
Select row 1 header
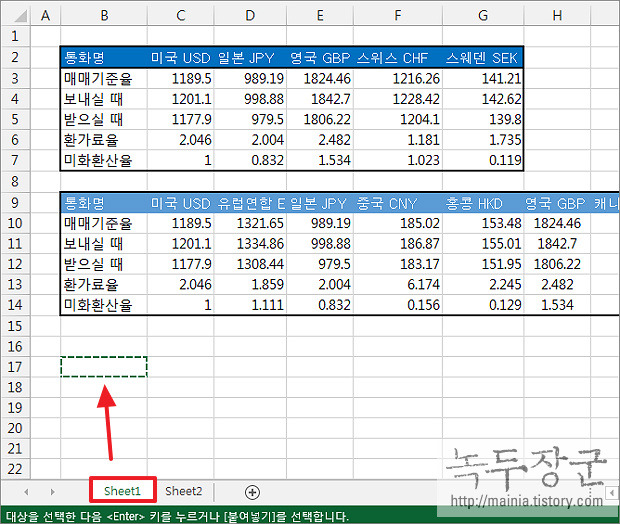click(x=15, y=36)
